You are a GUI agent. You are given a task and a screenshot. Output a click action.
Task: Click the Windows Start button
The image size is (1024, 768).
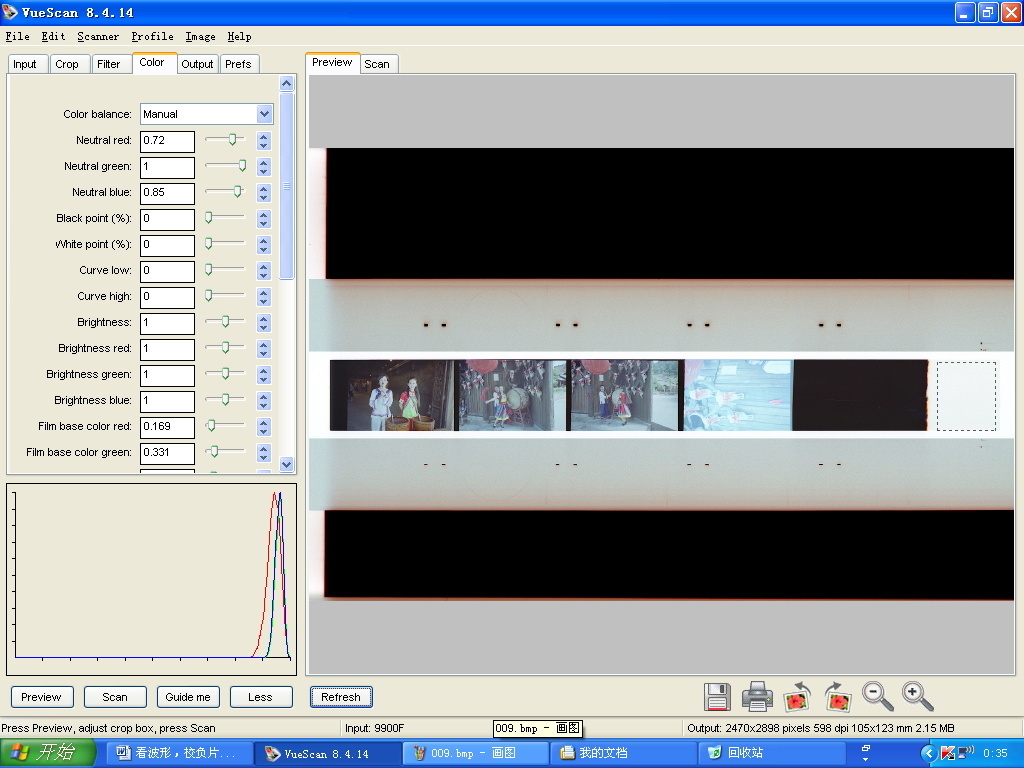50,753
